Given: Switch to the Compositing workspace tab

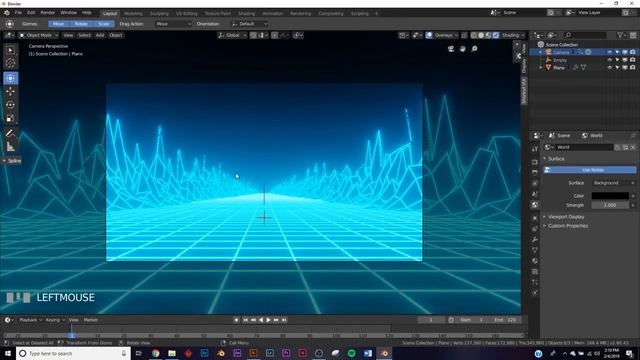Looking at the screenshot, I should pyautogui.click(x=331, y=13).
